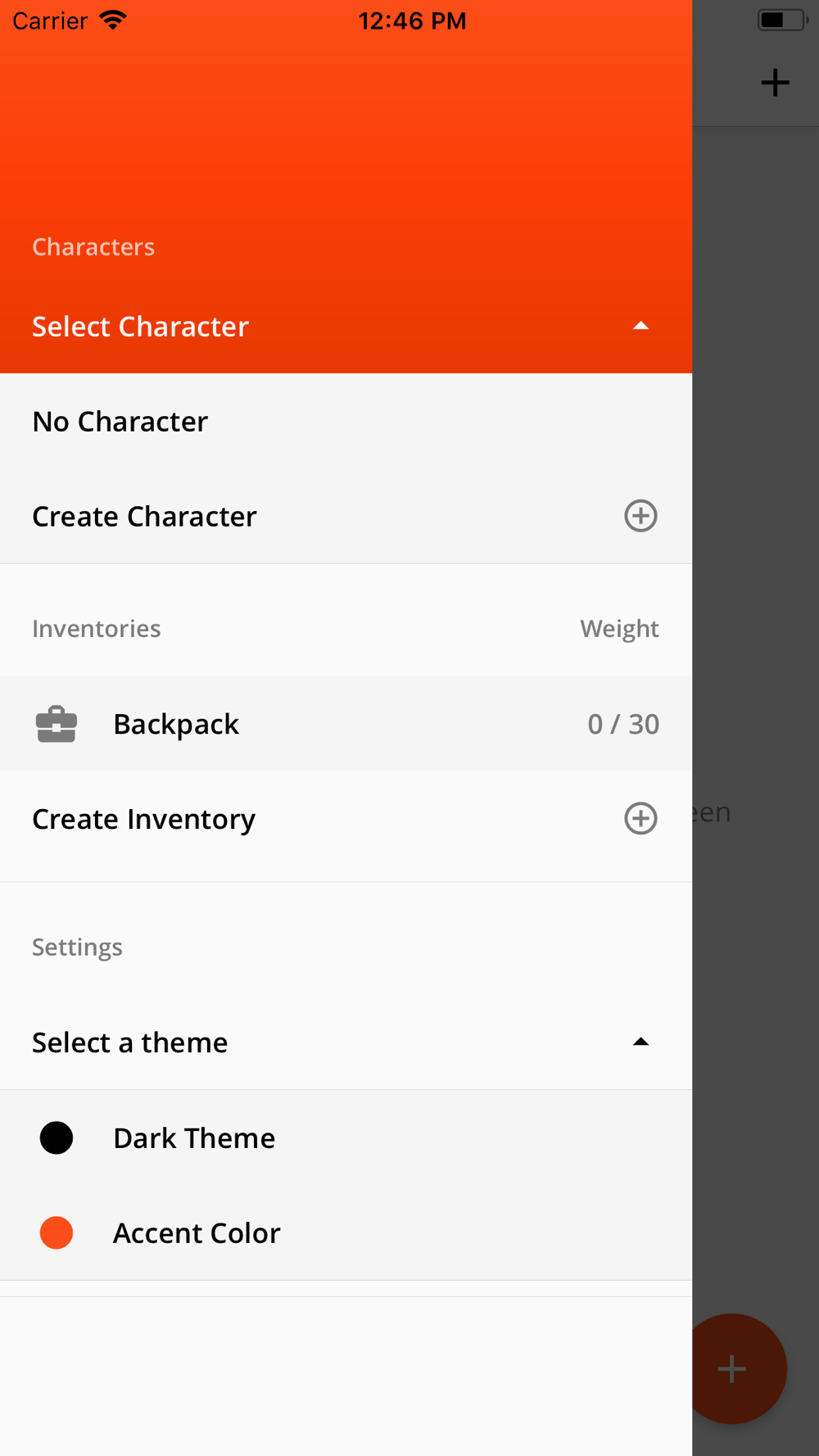Select the Backpack inventory item
This screenshot has width=819, height=1456.
tap(346, 724)
